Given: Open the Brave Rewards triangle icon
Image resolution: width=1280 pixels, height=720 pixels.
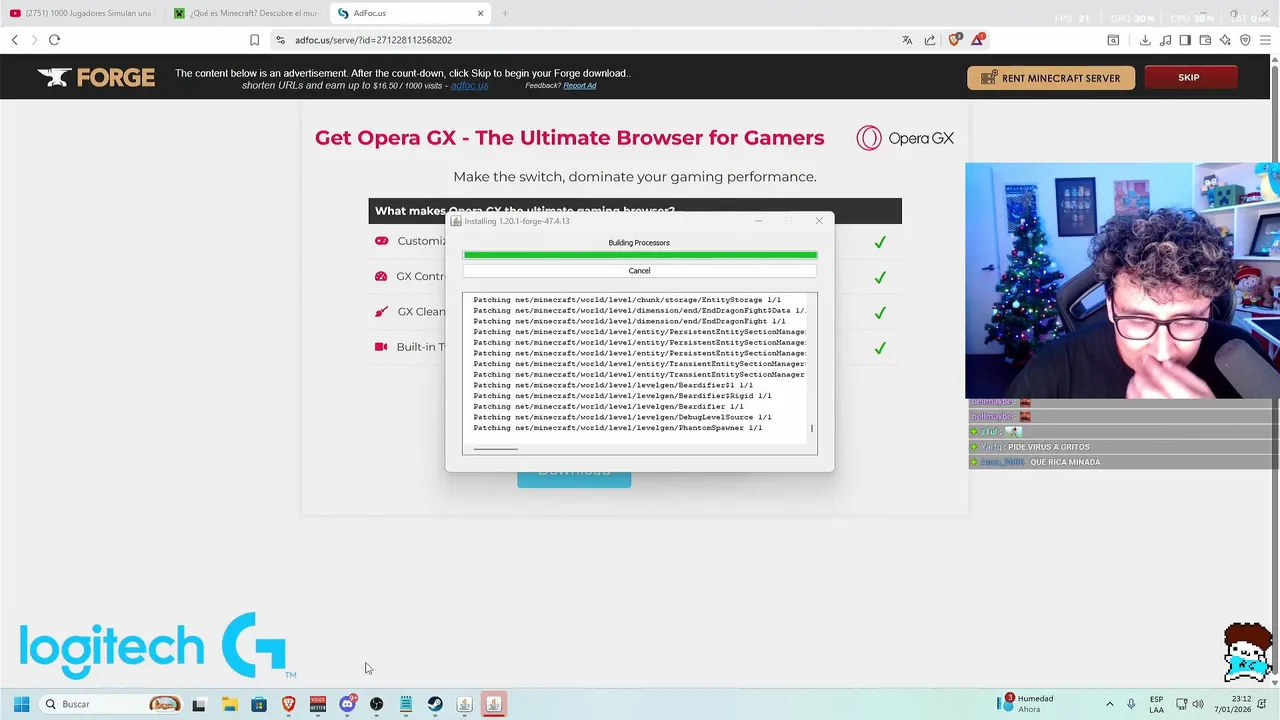Looking at the screenshot, I should 978,40.
